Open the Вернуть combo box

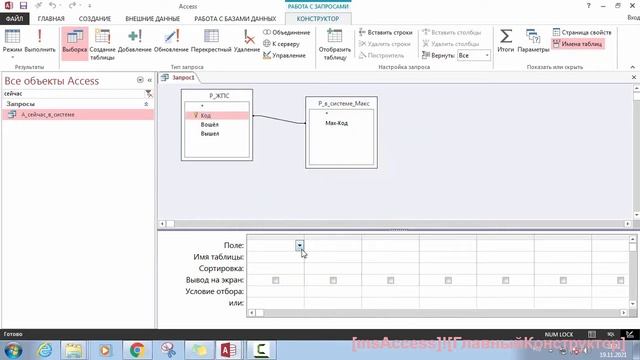click(474, 55)
